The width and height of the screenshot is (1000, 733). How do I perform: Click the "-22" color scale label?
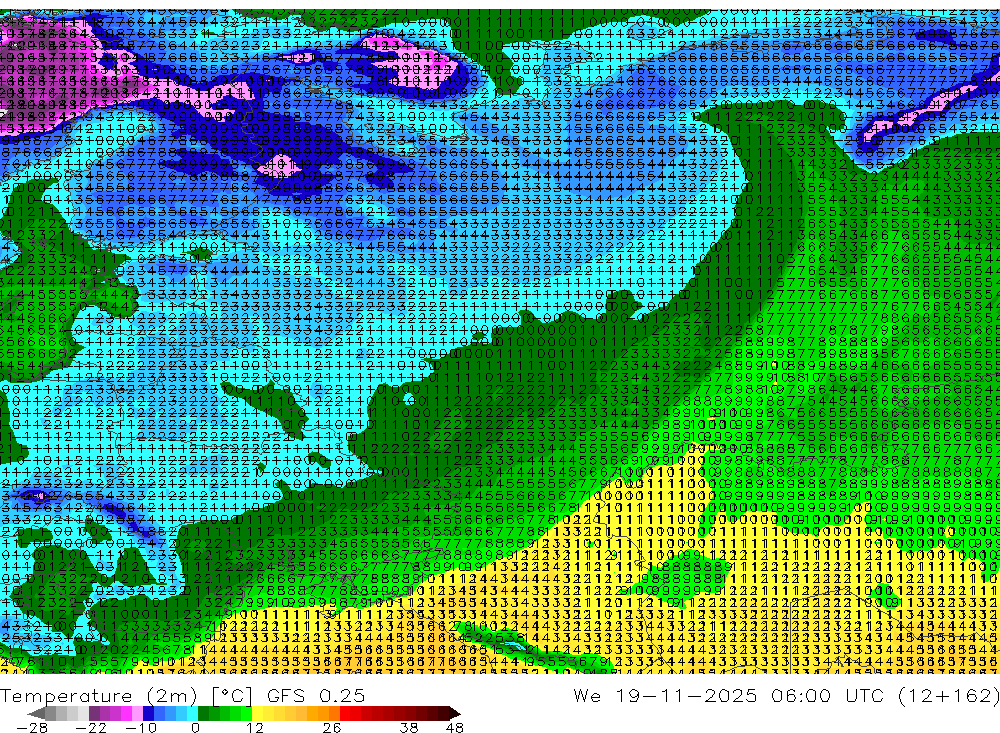91,728
